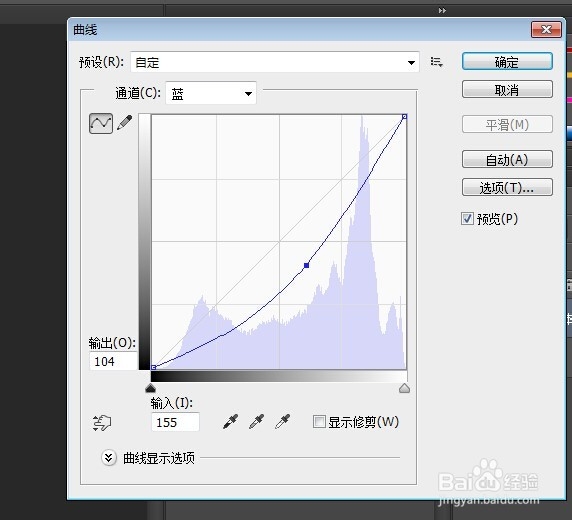Select the top-right curve endpoint

tap(404, 116)
